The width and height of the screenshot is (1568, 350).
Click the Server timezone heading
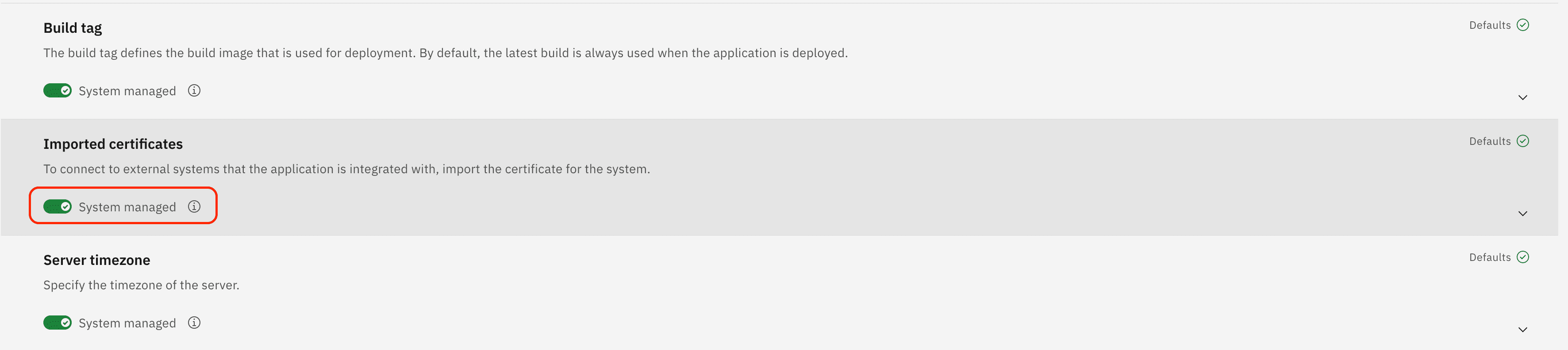pos(96,261)
